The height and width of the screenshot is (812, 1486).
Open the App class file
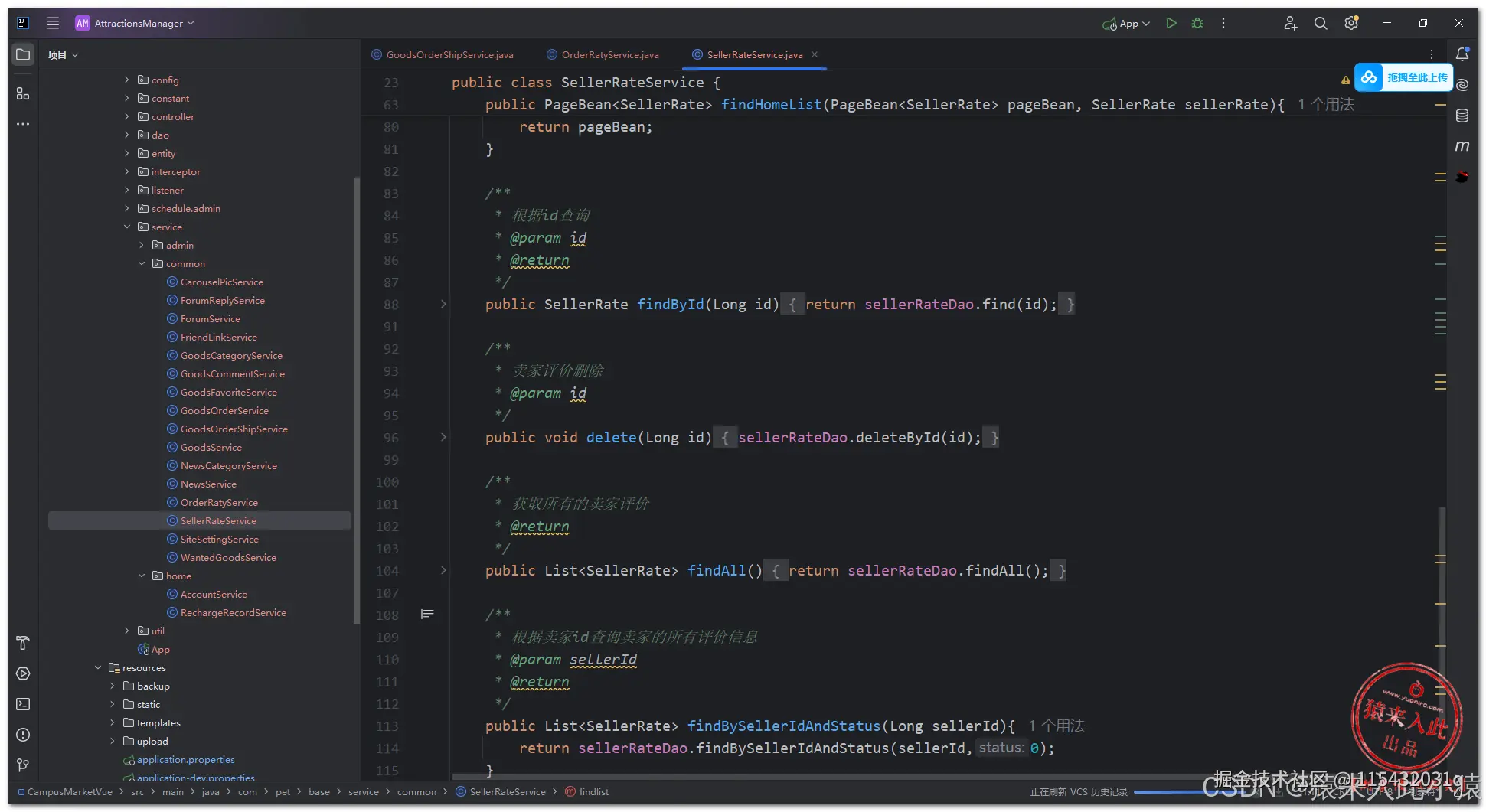154,649
